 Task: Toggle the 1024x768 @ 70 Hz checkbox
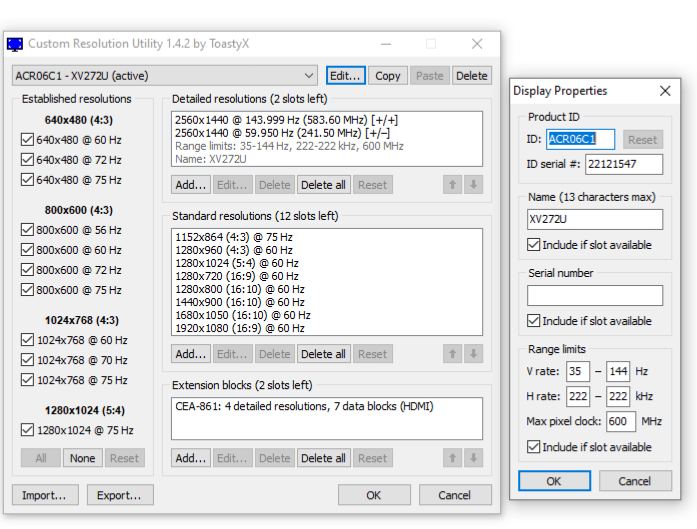pyautogui.click(x=27, y=360)
